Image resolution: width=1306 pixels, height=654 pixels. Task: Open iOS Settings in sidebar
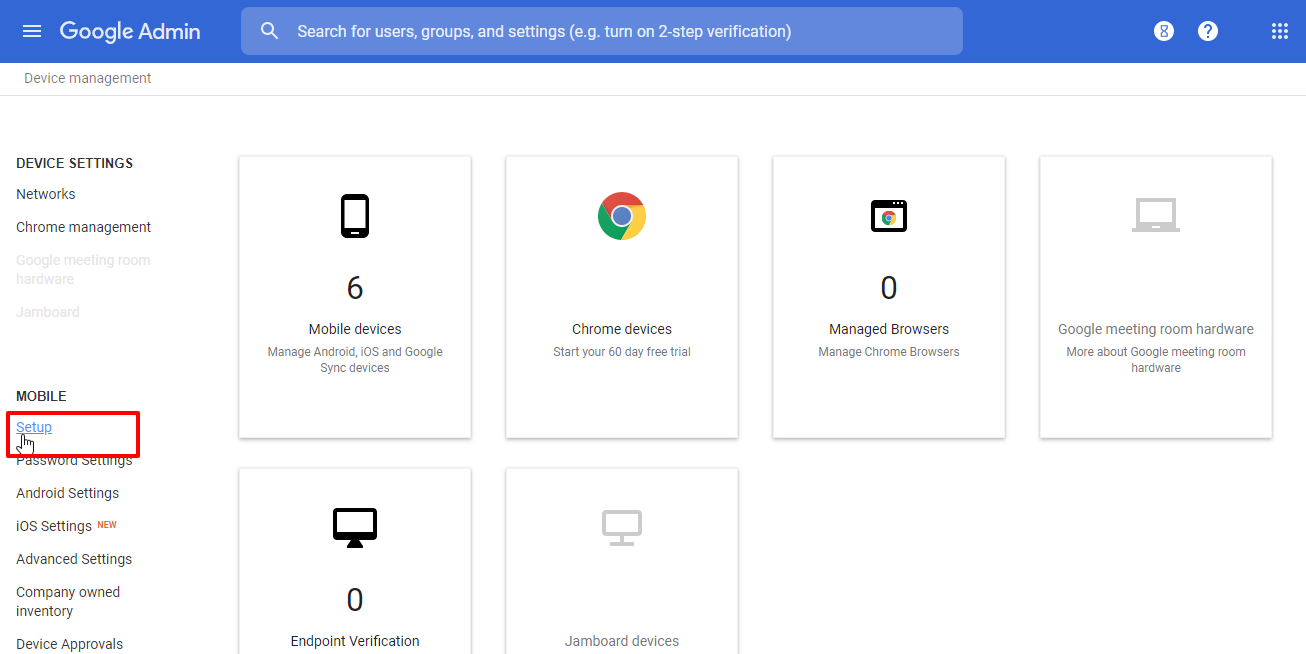point(54,526)
